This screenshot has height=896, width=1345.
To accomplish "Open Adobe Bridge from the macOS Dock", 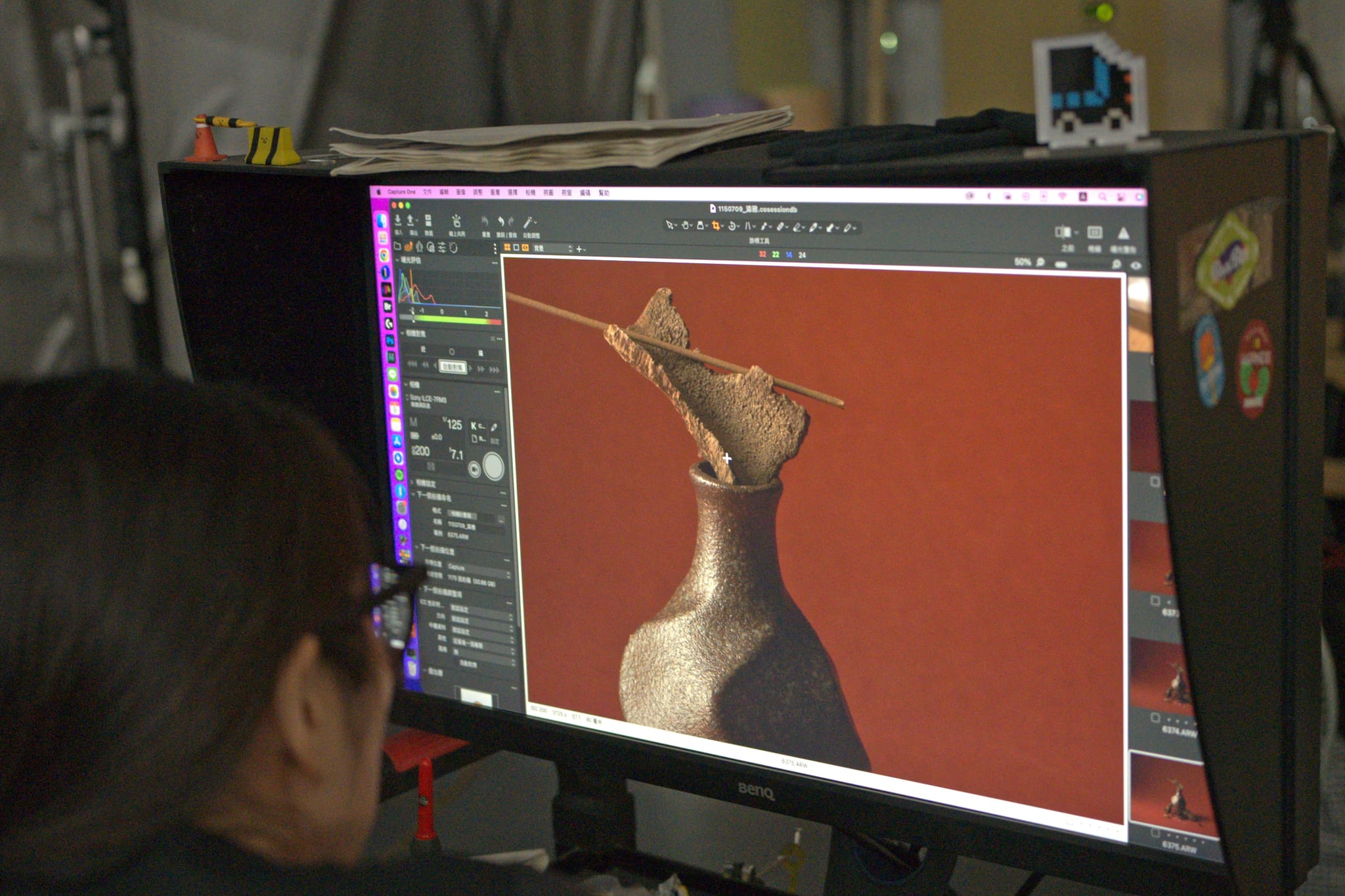I will pos(387,306).
